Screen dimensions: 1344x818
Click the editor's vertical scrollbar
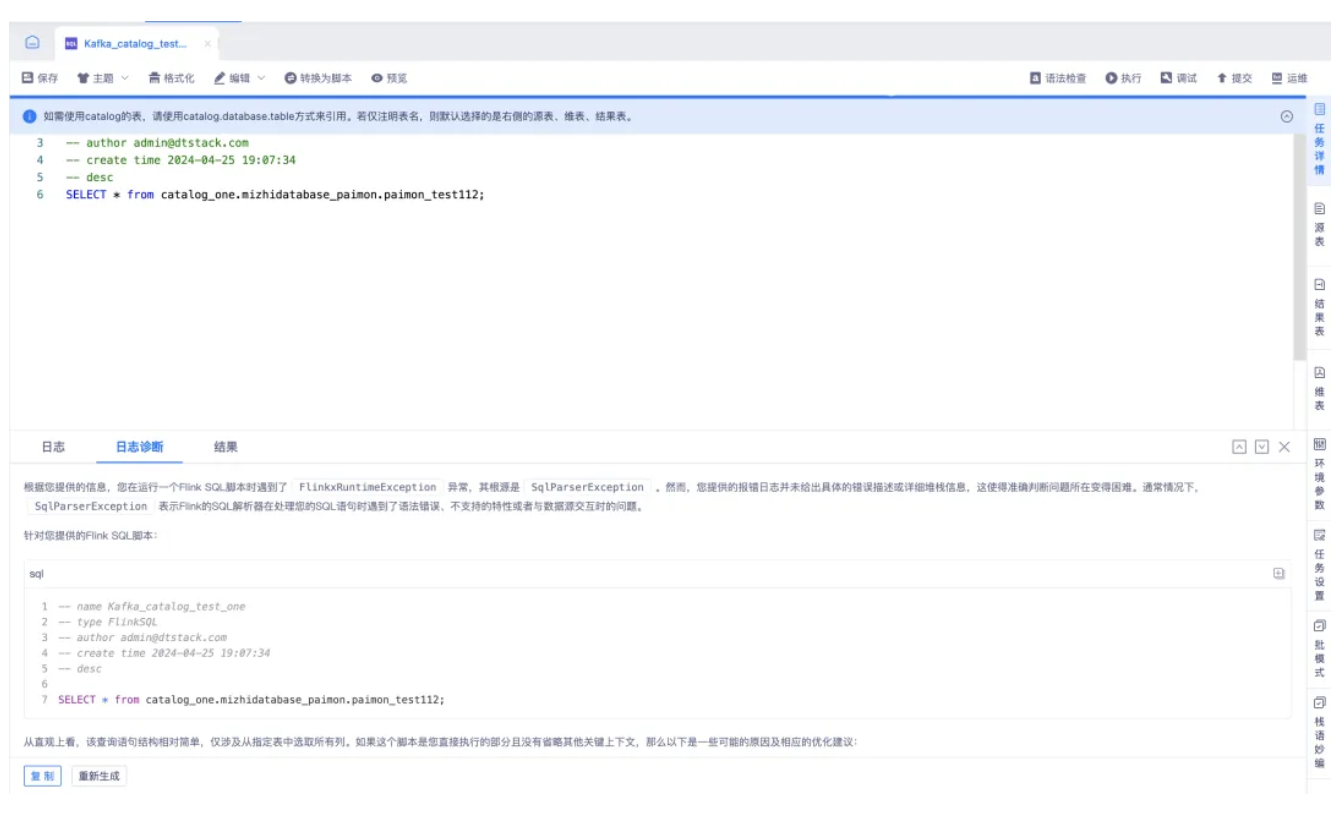(1299, 248)
